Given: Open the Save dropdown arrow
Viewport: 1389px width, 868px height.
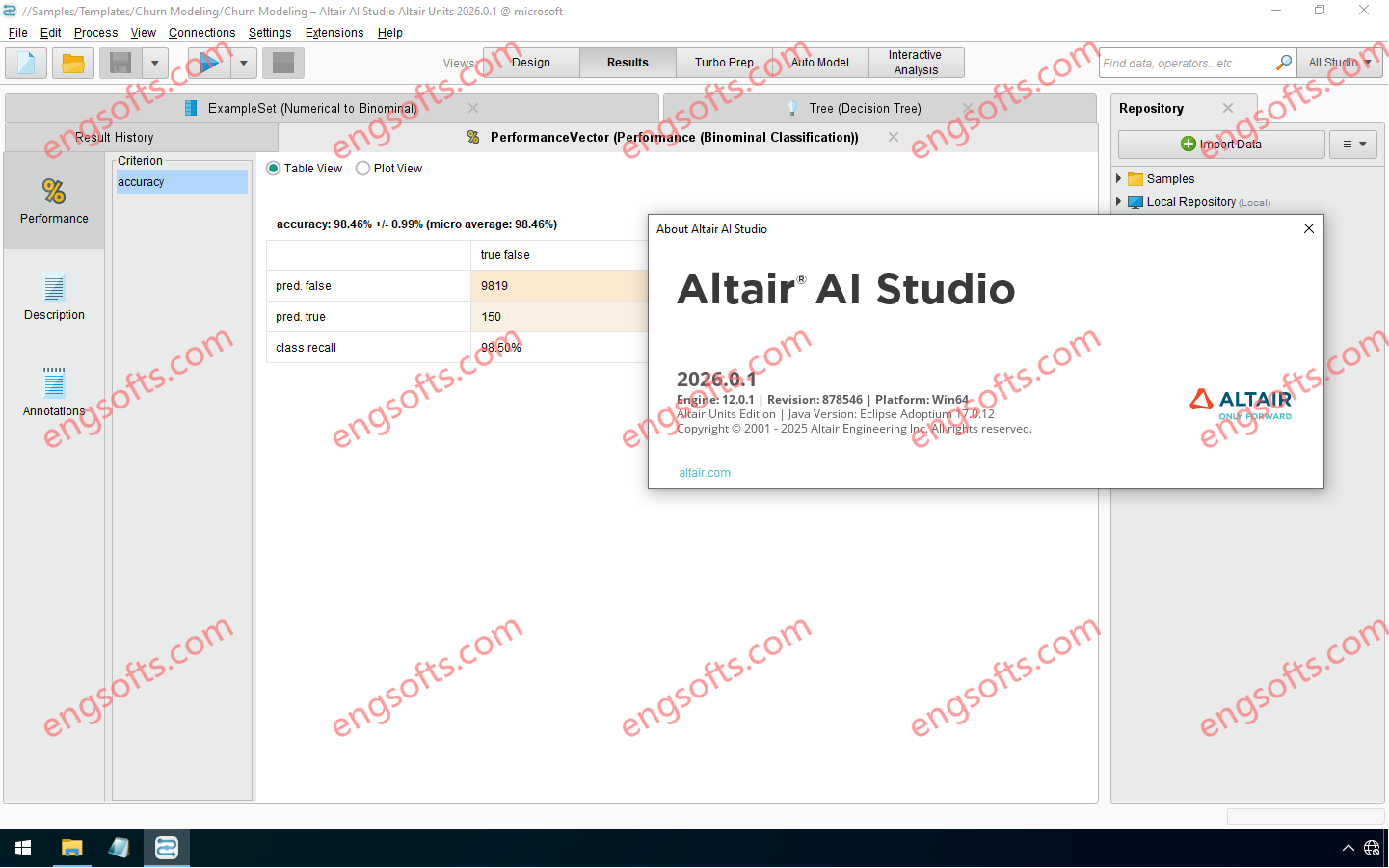Looking at the screenshot, I should point(154,64).
